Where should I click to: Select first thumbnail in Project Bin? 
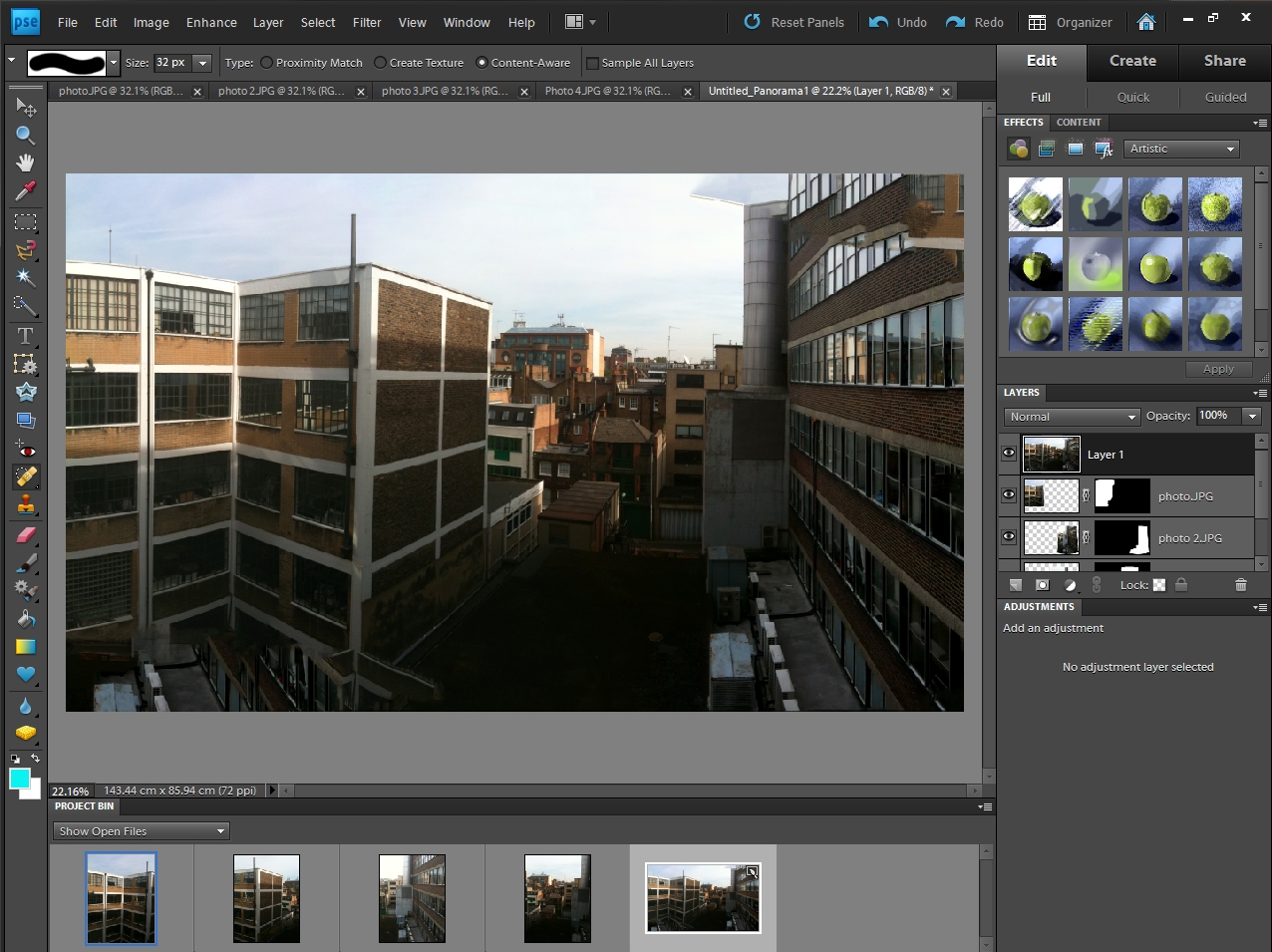(121, 898)
